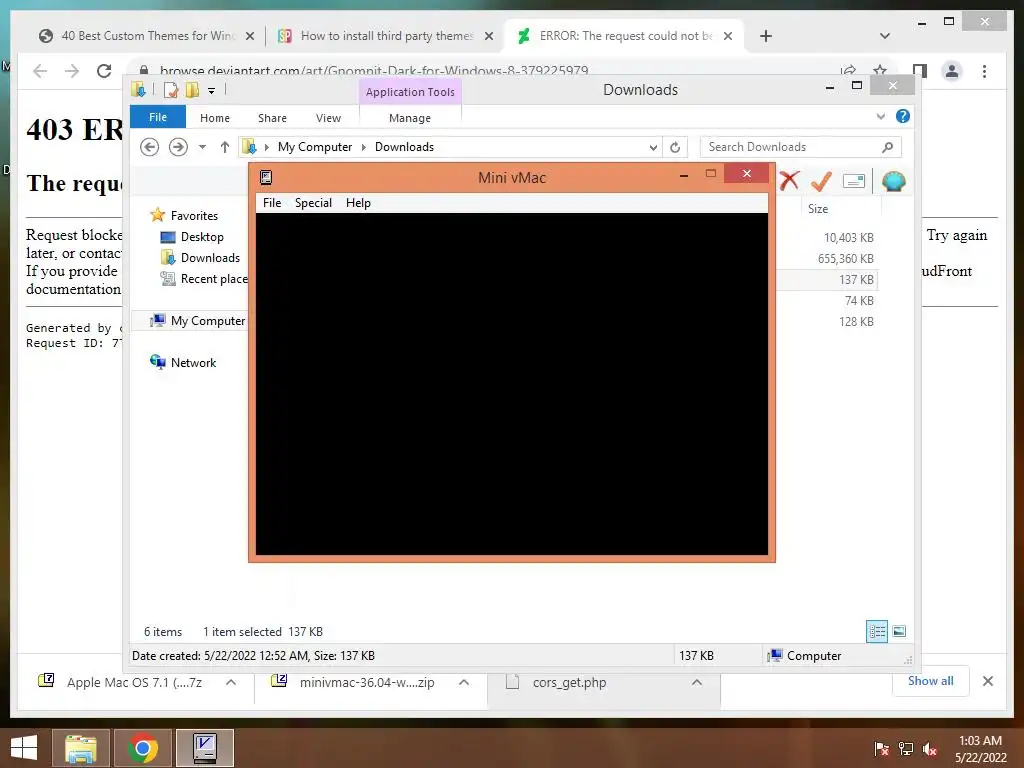Go up one folder level in Explorer
The image size is (1024, 768).
(225, 148)
